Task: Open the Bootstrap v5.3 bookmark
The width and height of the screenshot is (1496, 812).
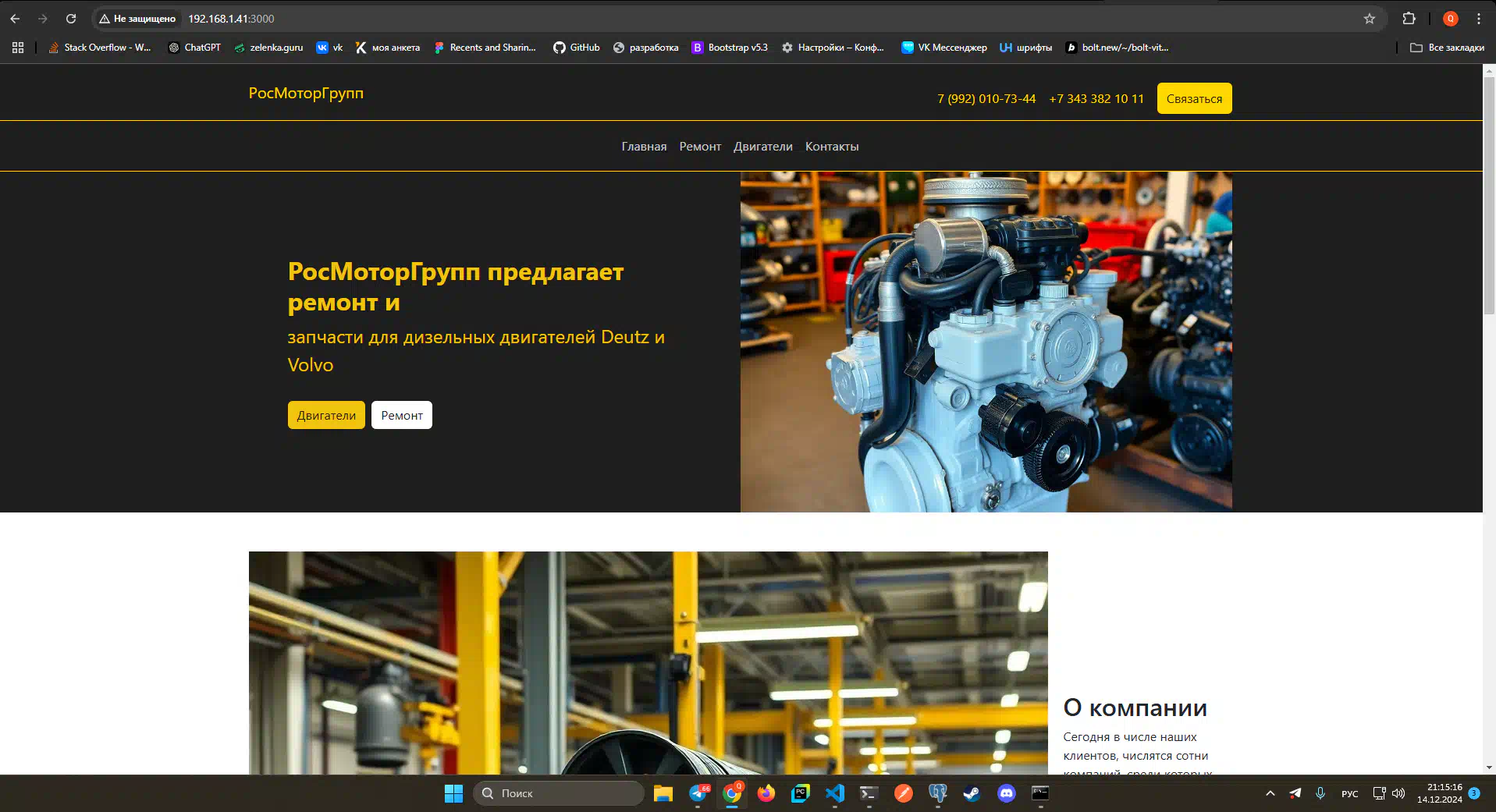Action: (730, 48)
